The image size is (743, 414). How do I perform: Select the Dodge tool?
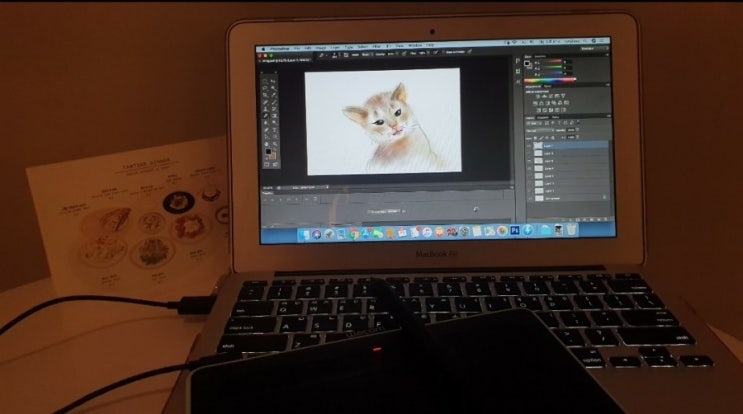click(274, 123)
